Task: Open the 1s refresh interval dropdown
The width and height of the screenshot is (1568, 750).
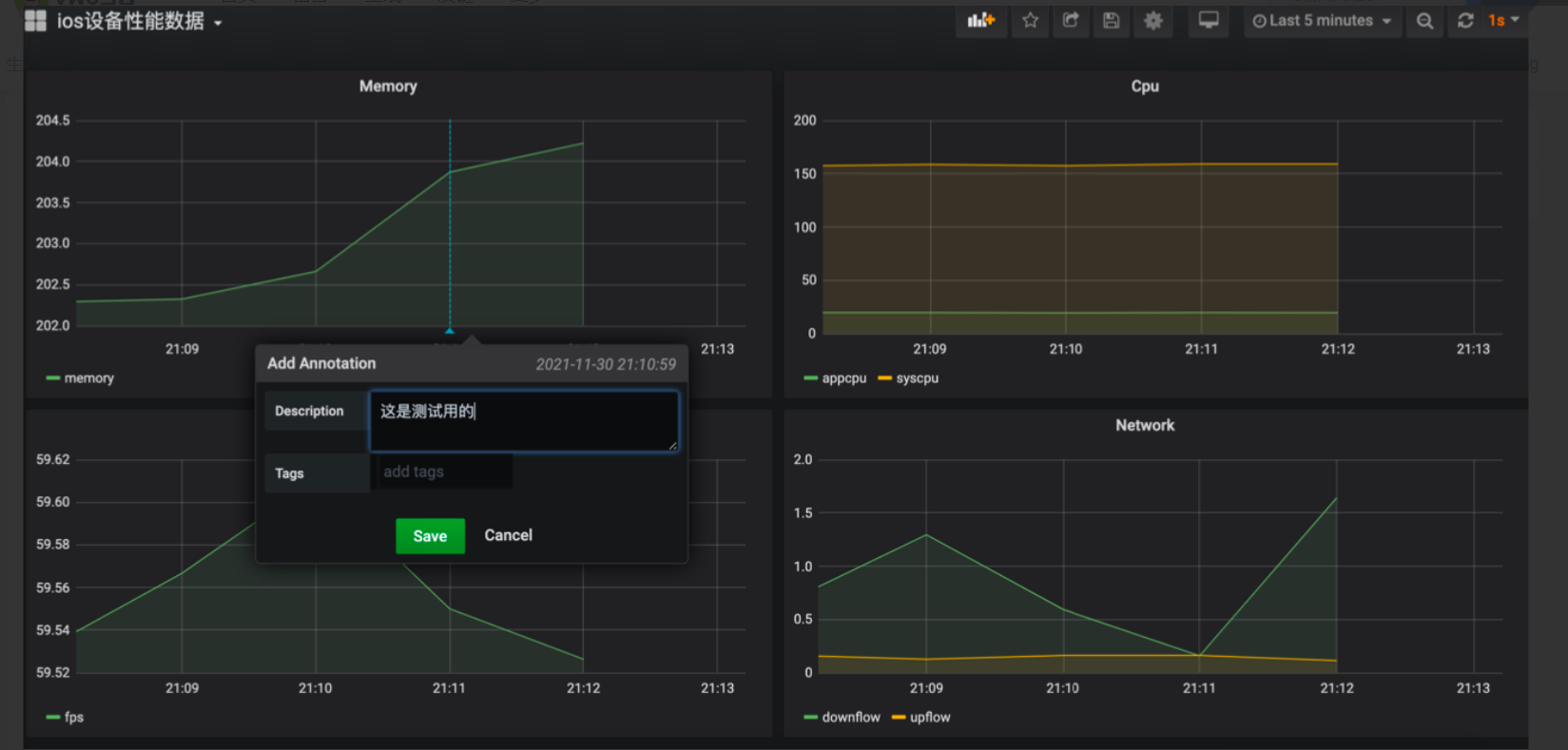Action: (1504, 20)
